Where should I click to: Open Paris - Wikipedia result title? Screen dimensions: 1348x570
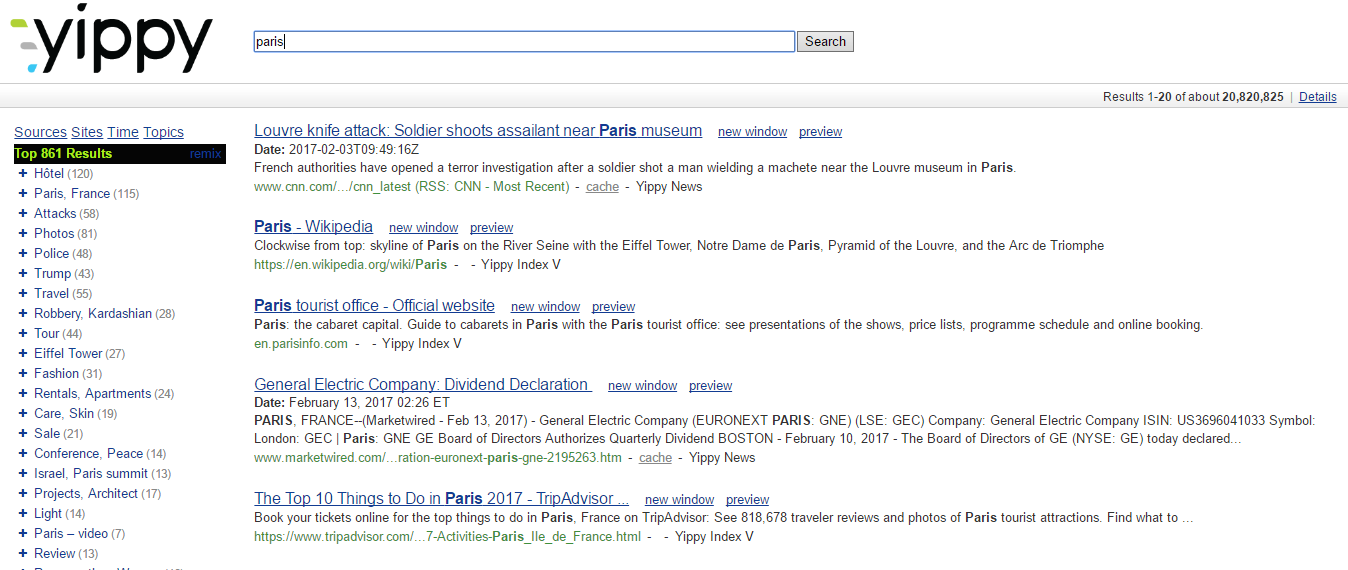[x=313, y=227]
